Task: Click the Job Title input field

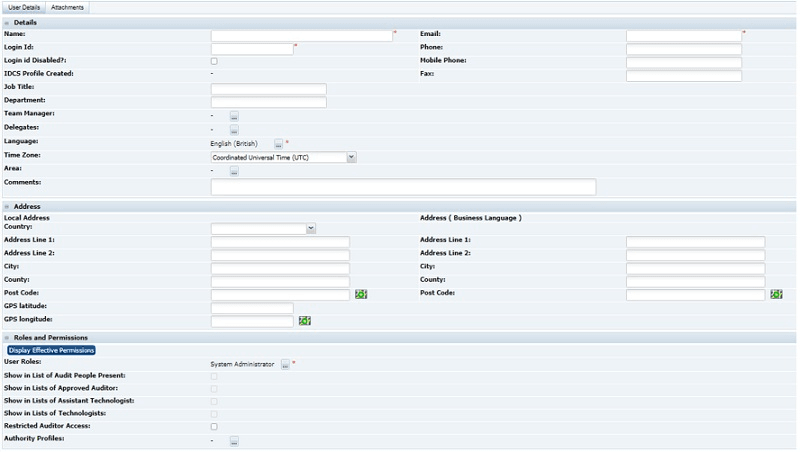Action: 268,89
